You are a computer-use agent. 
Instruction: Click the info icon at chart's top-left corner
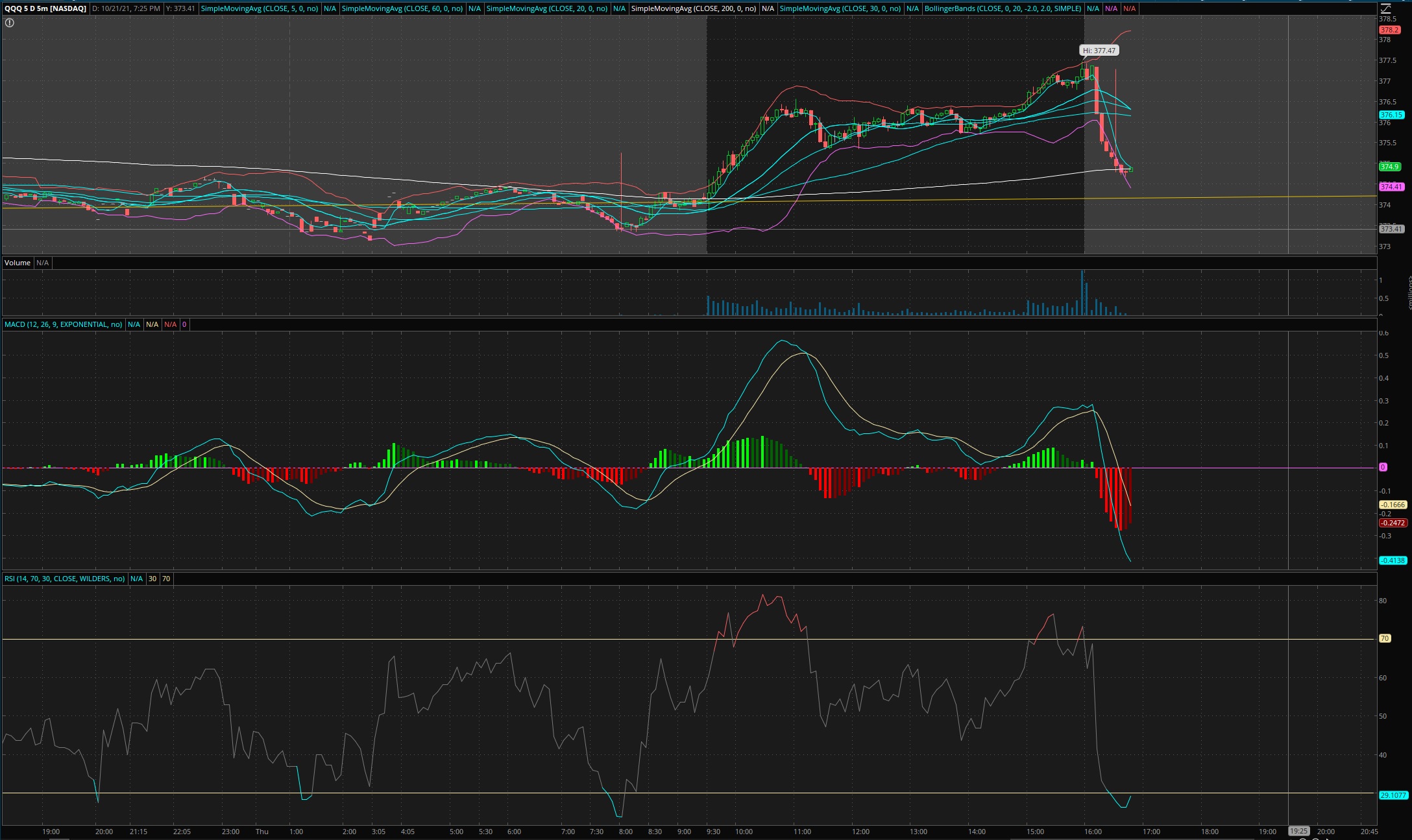point(10,23)
